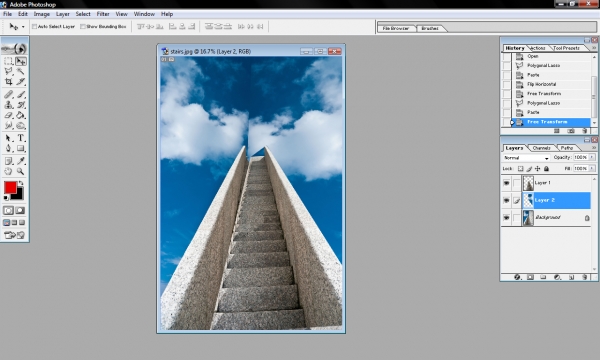The height and width of the screenshot is (360, 600).
Task: Reset default foreground and background colors
Action: pyautogui.click(x=6, y=197)
